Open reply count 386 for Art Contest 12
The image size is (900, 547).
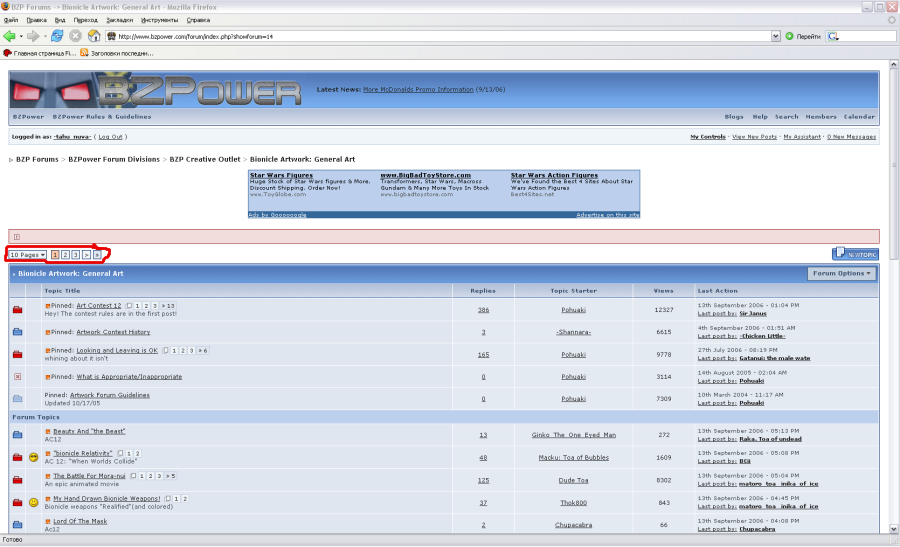[483, 310]
